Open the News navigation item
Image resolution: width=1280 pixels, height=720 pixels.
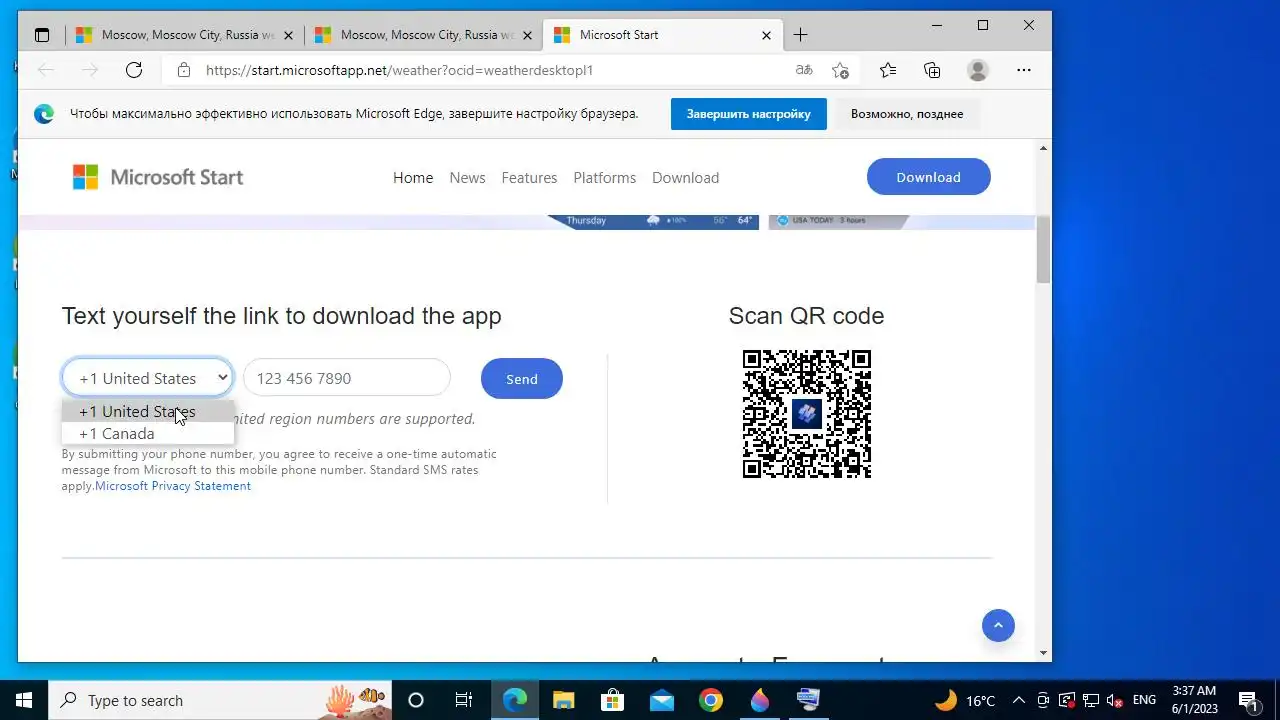click(467, 177)
